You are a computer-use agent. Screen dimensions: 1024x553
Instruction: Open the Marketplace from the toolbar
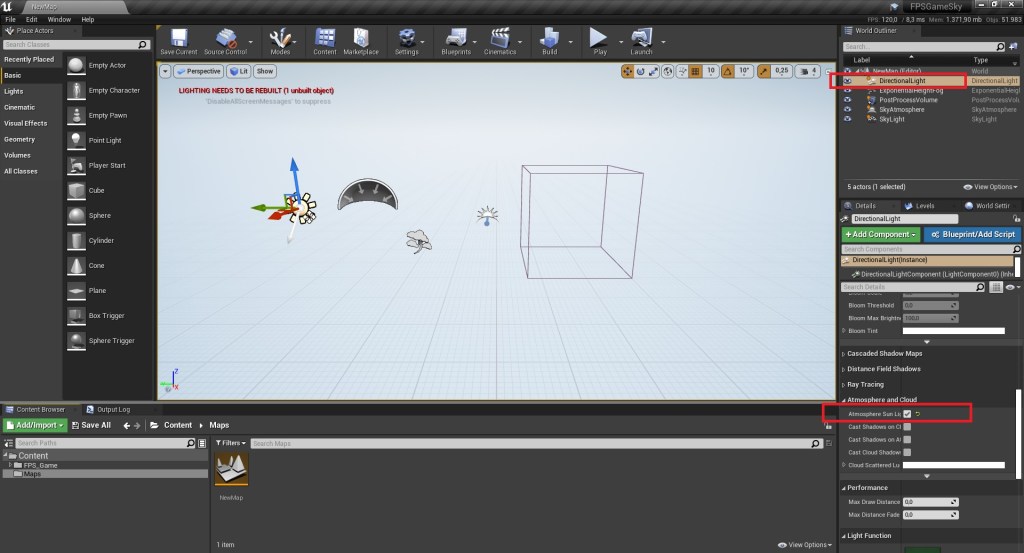click(x=361, y=40)
